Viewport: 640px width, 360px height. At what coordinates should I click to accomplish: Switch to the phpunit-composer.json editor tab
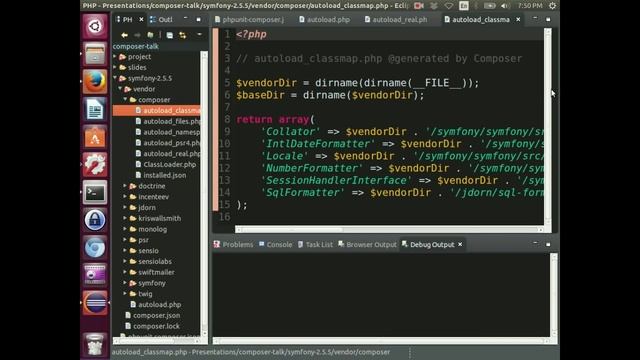pyautogui.click(x=249, y=20)
